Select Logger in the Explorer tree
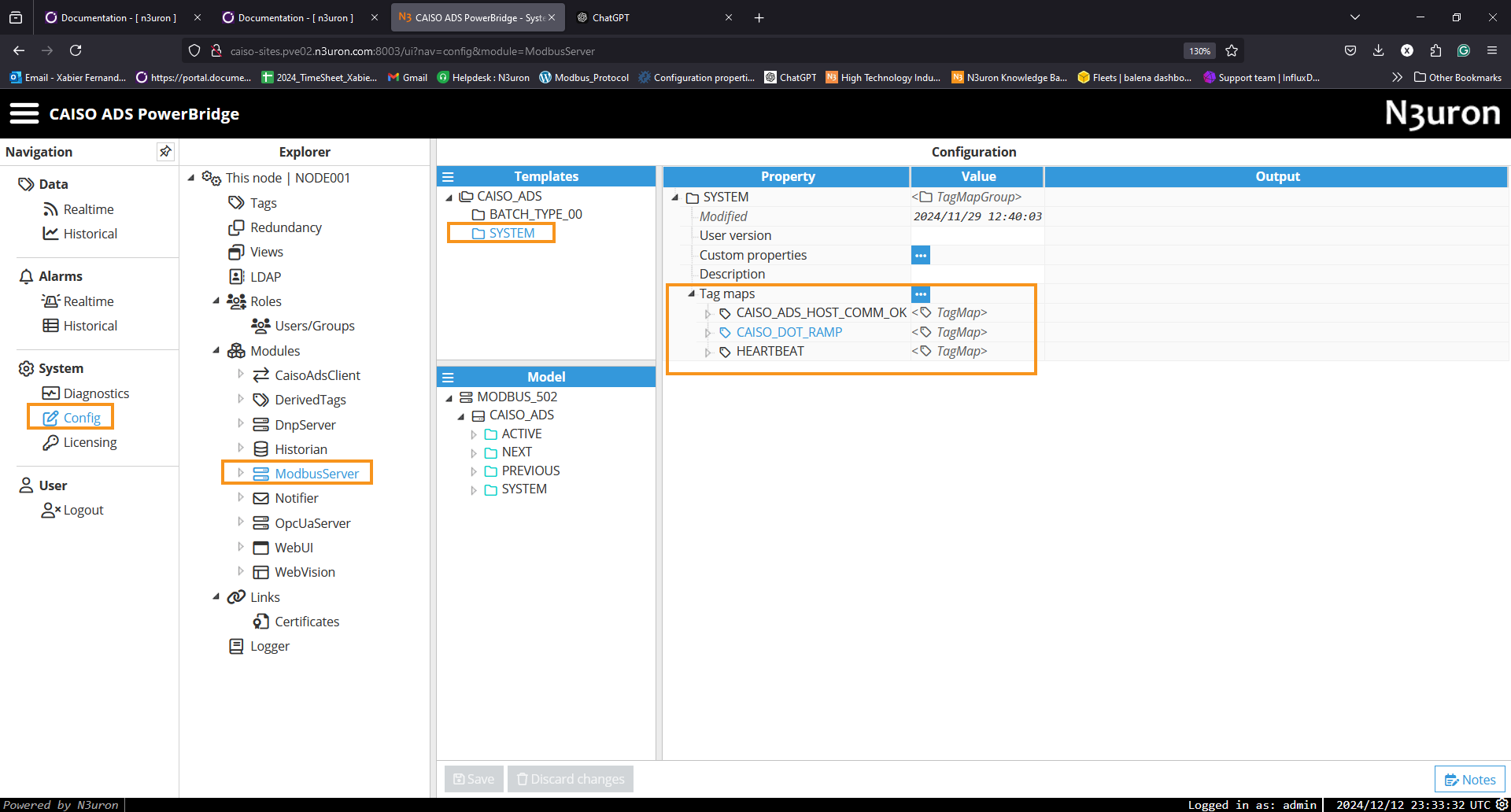Screen dimensions: 1511x812 [259, 646]
